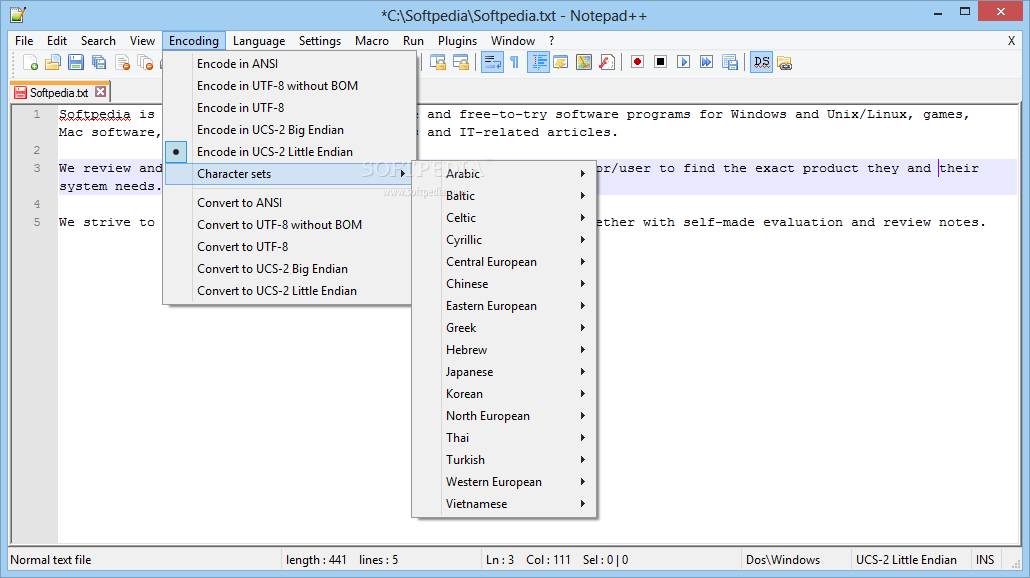Click the New file toolbar icon

click(30, 62)
